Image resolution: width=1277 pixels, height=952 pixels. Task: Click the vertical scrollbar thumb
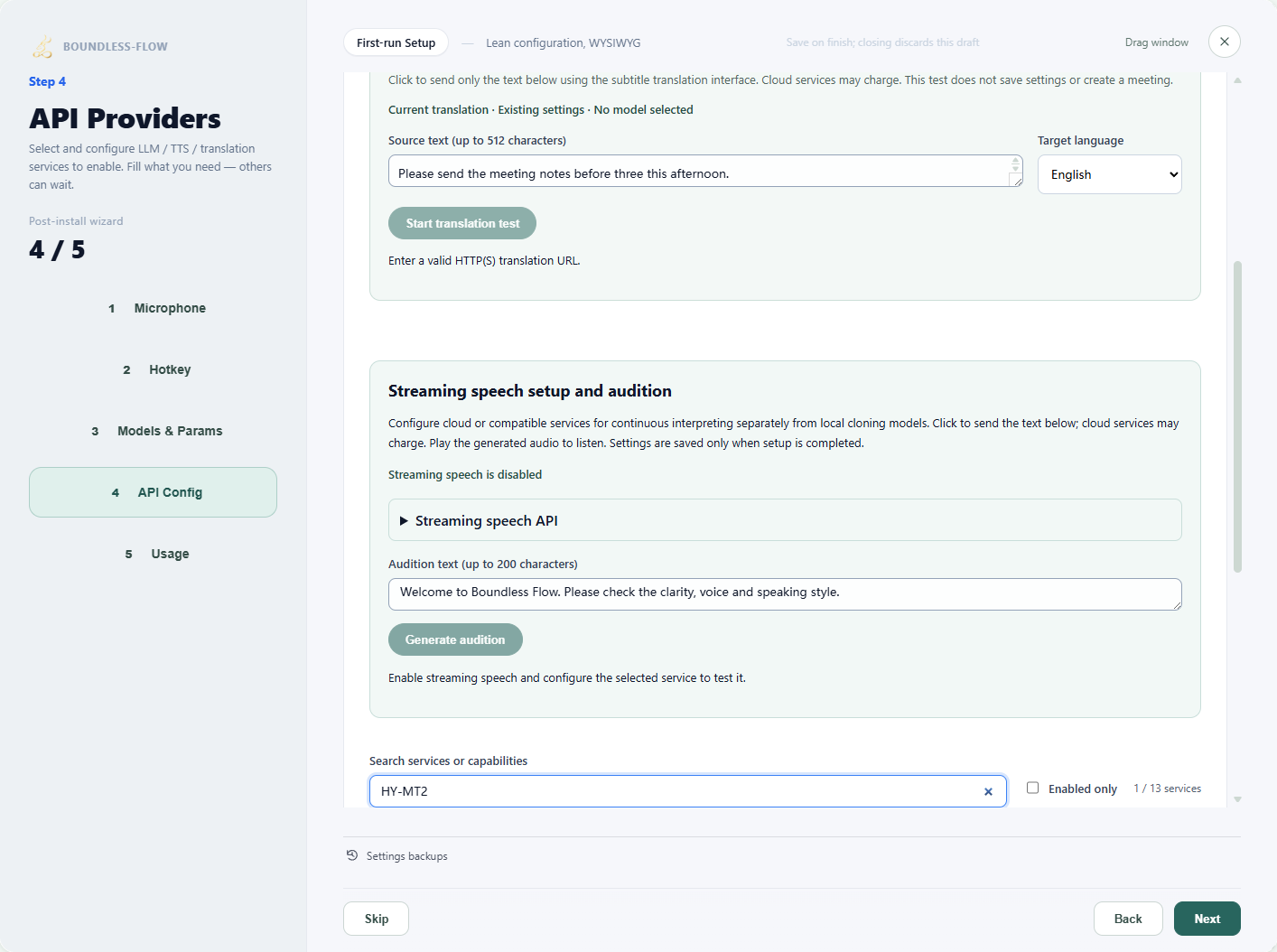1237,416
